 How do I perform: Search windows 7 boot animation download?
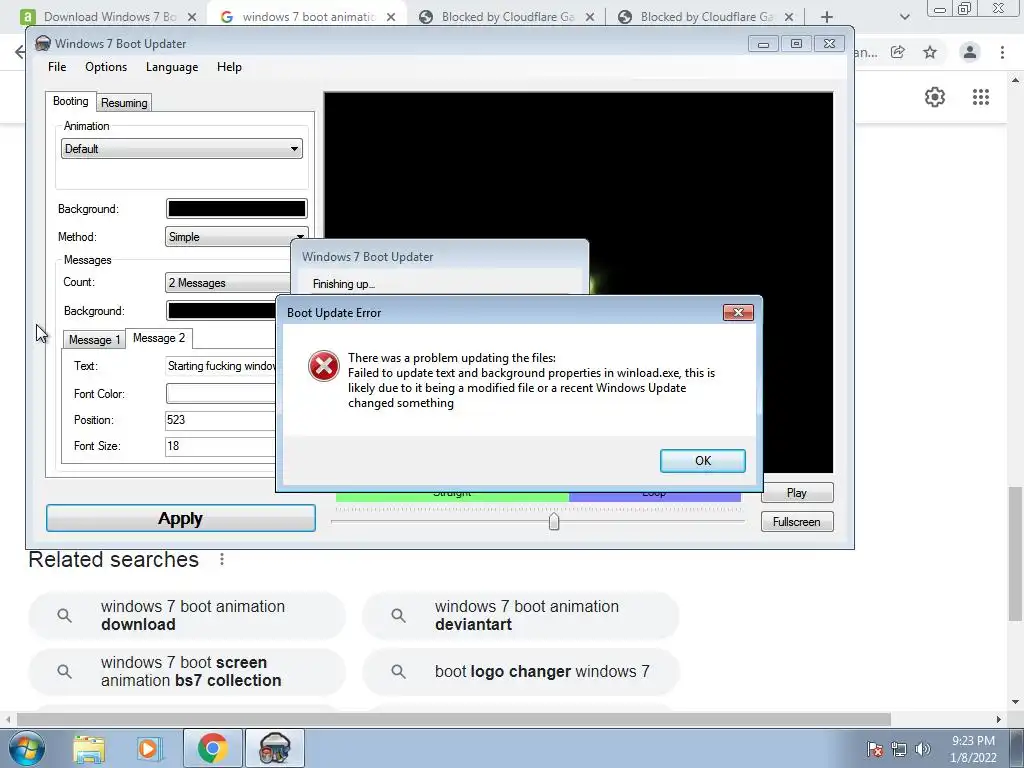[x=187, y=615]
